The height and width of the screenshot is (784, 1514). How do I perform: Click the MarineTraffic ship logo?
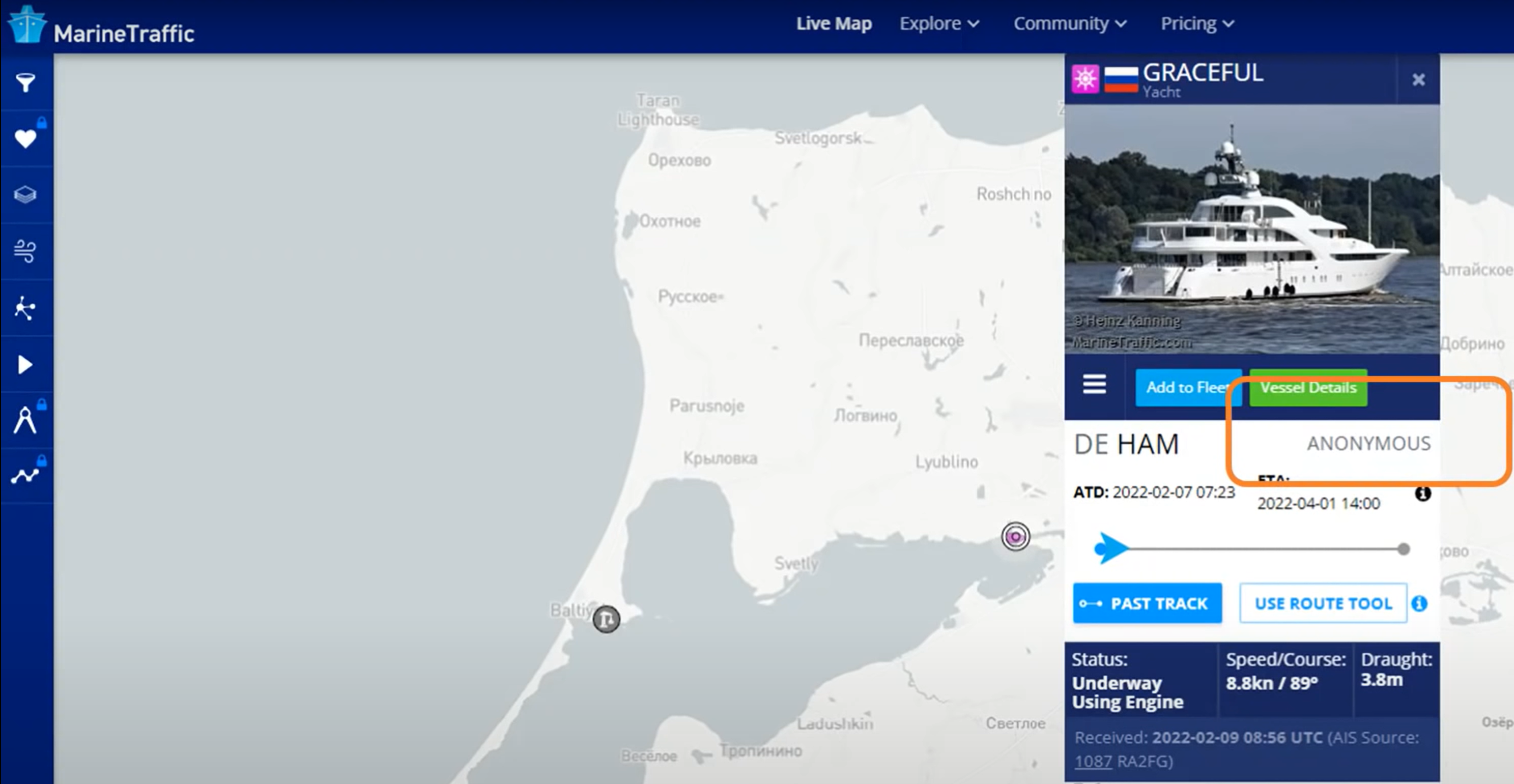[27, 25]
